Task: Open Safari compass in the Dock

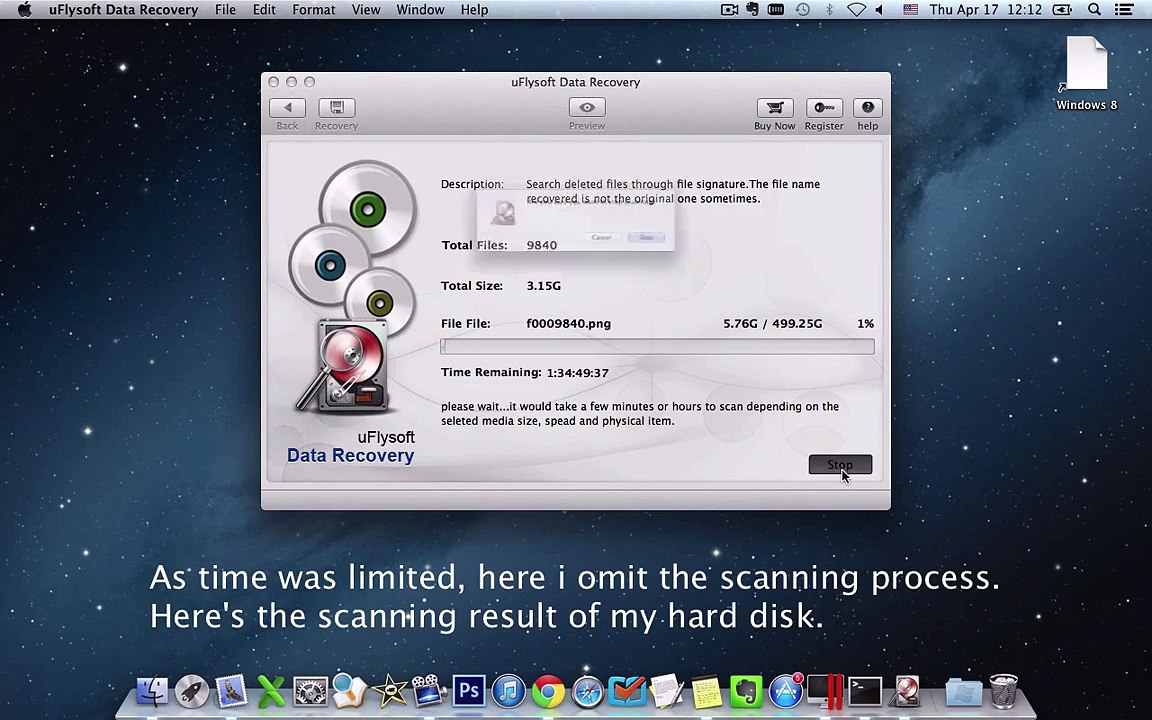Action: (x=588, y=691)
